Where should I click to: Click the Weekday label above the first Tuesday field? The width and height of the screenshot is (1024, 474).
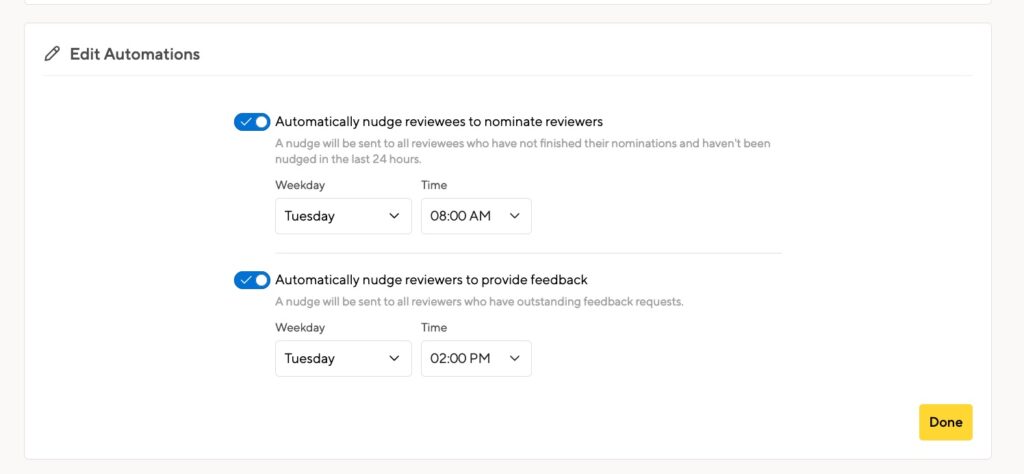coord(300,185)
